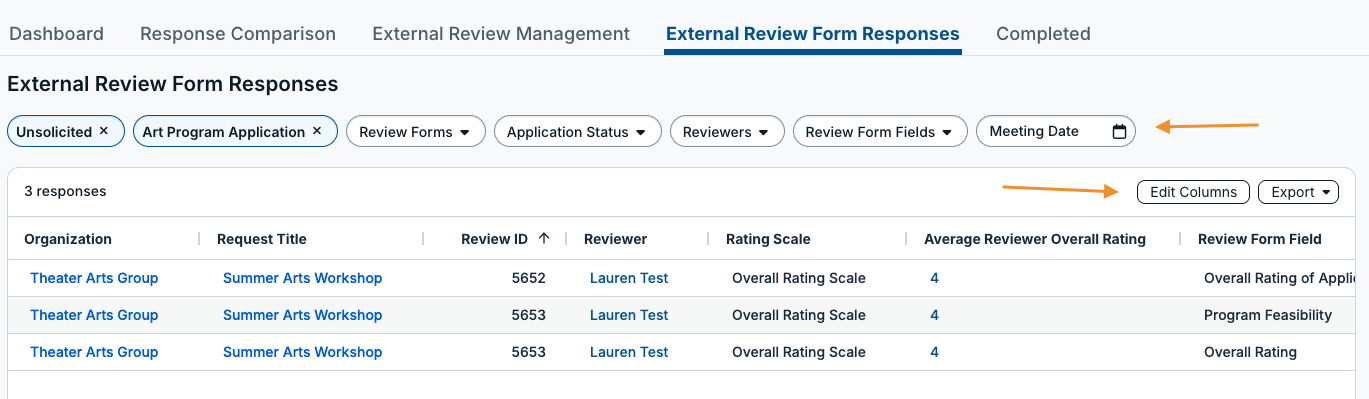Screen dimensions: 1369x399
Task: Open Summer Arts Workshop link for review 5652
Action: coord(302,278)
